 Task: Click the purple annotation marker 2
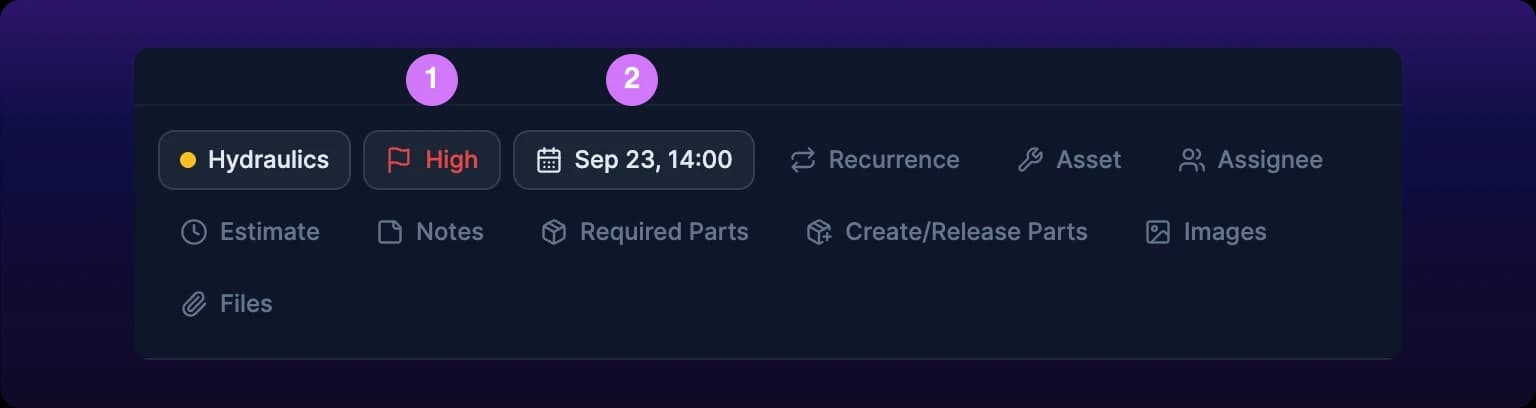632,79
